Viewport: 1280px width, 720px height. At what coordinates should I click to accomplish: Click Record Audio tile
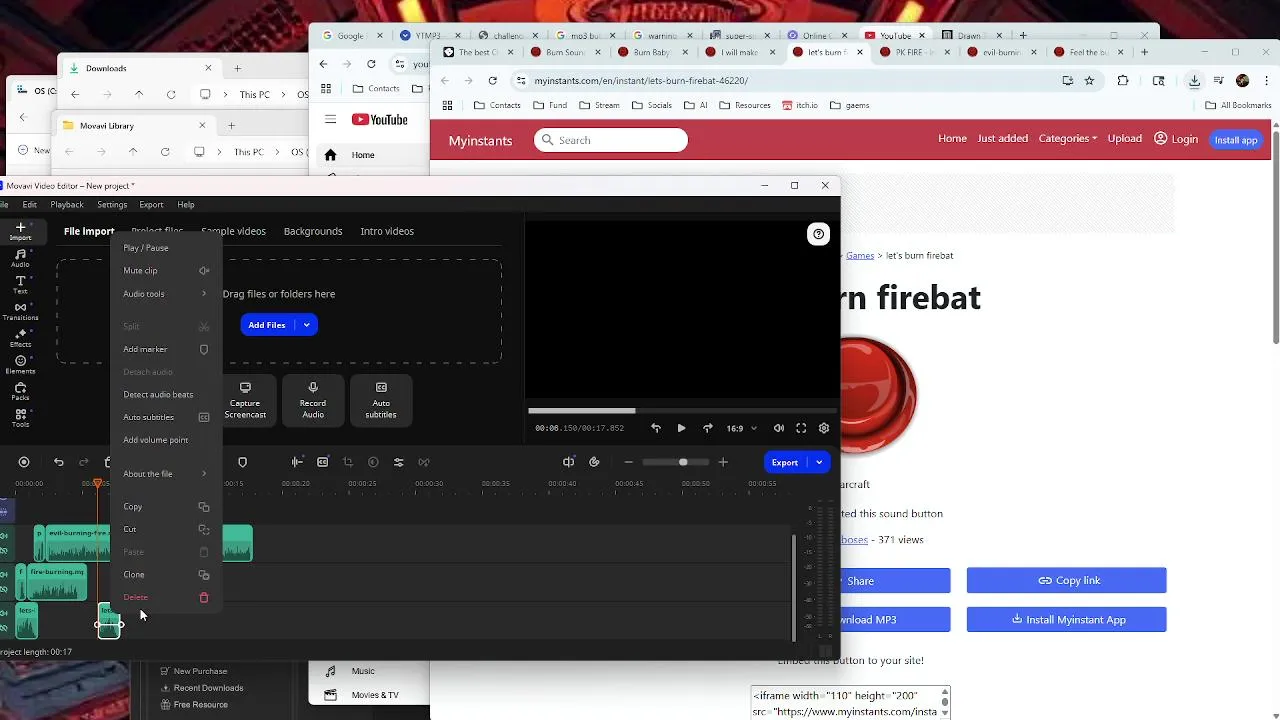(313, 400)
